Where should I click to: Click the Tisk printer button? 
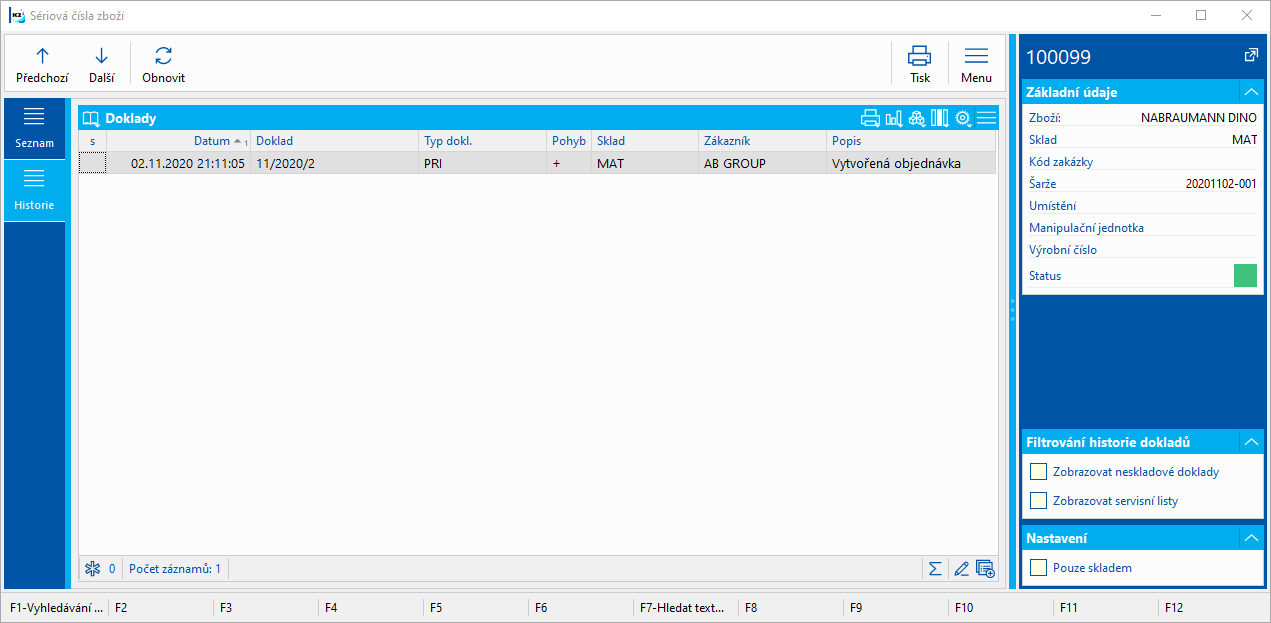tap(919, 65)
